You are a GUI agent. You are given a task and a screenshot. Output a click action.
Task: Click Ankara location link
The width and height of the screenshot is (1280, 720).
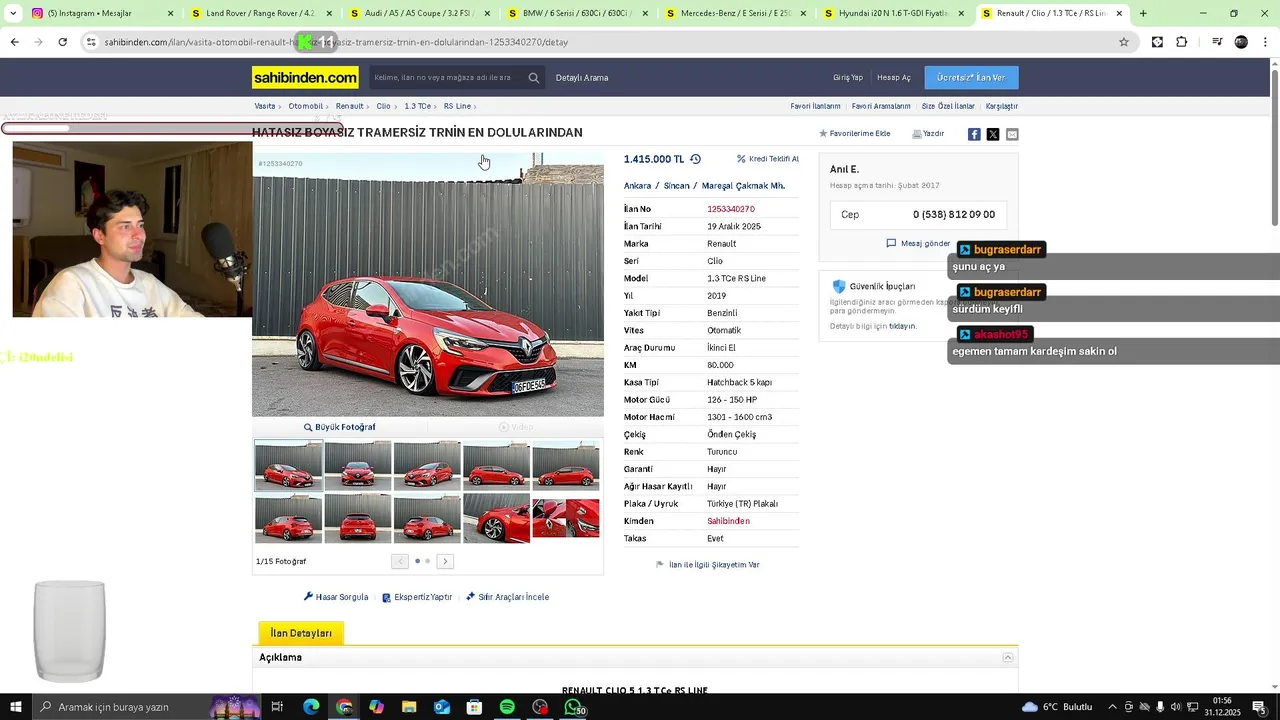[638, 186]
